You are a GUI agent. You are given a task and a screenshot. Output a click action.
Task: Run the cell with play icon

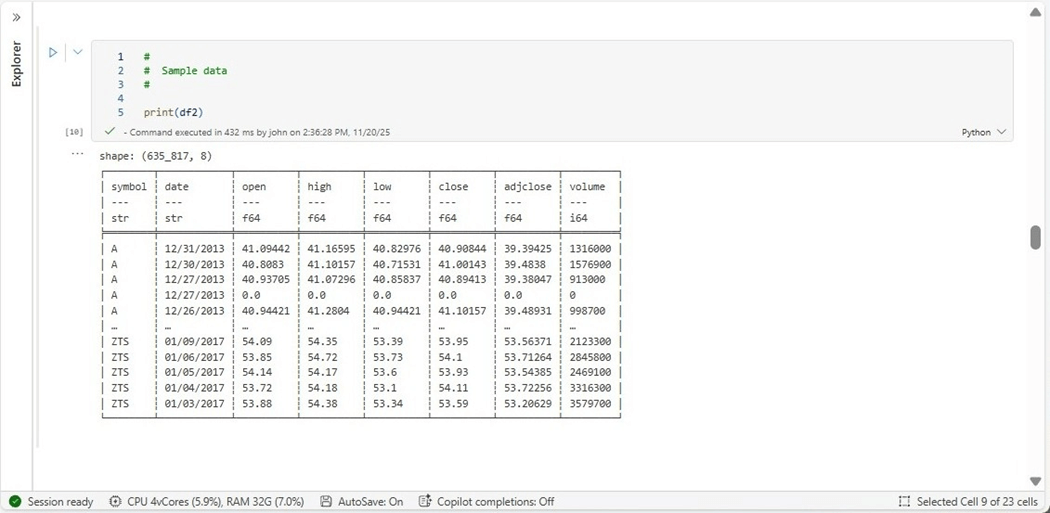point(54,52)
